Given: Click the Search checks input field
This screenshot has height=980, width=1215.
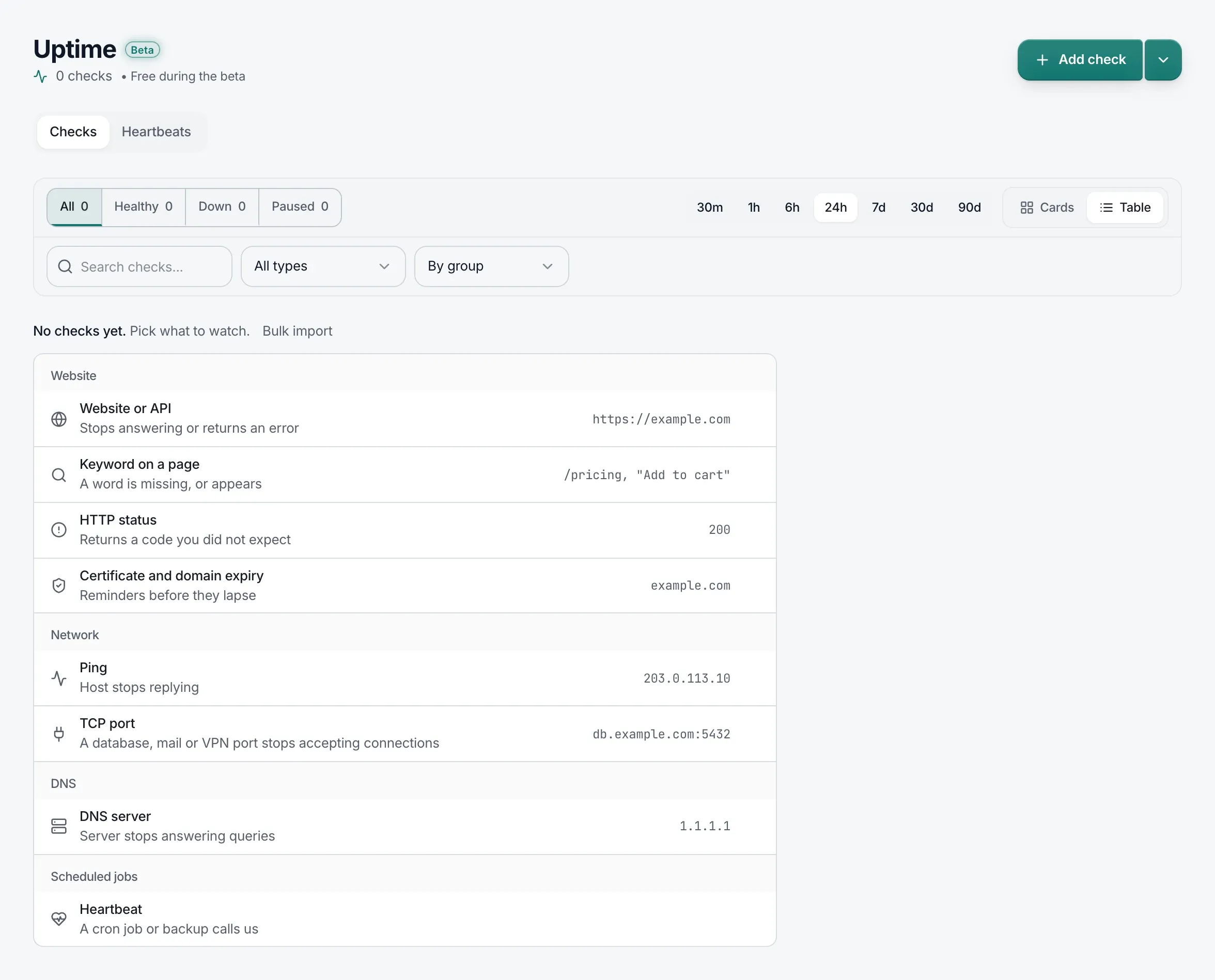Looking at the screenshot, I should (139, 266).
